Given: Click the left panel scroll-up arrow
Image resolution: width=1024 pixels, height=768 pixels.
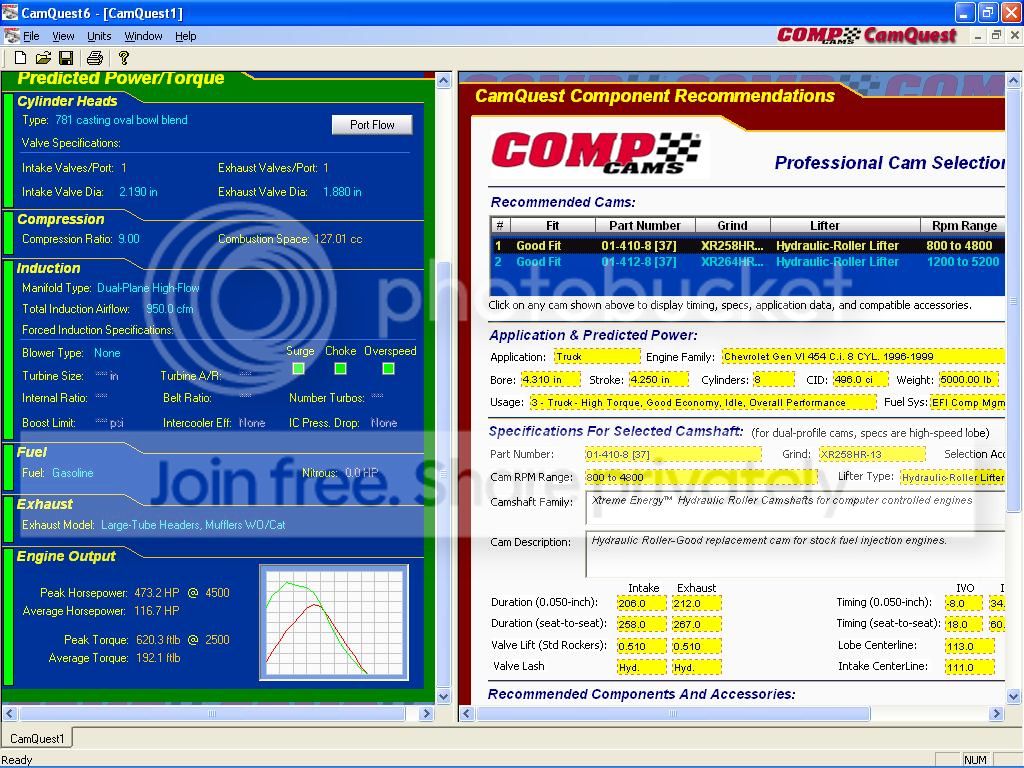Looking at the screenshot, I should 443,81.
